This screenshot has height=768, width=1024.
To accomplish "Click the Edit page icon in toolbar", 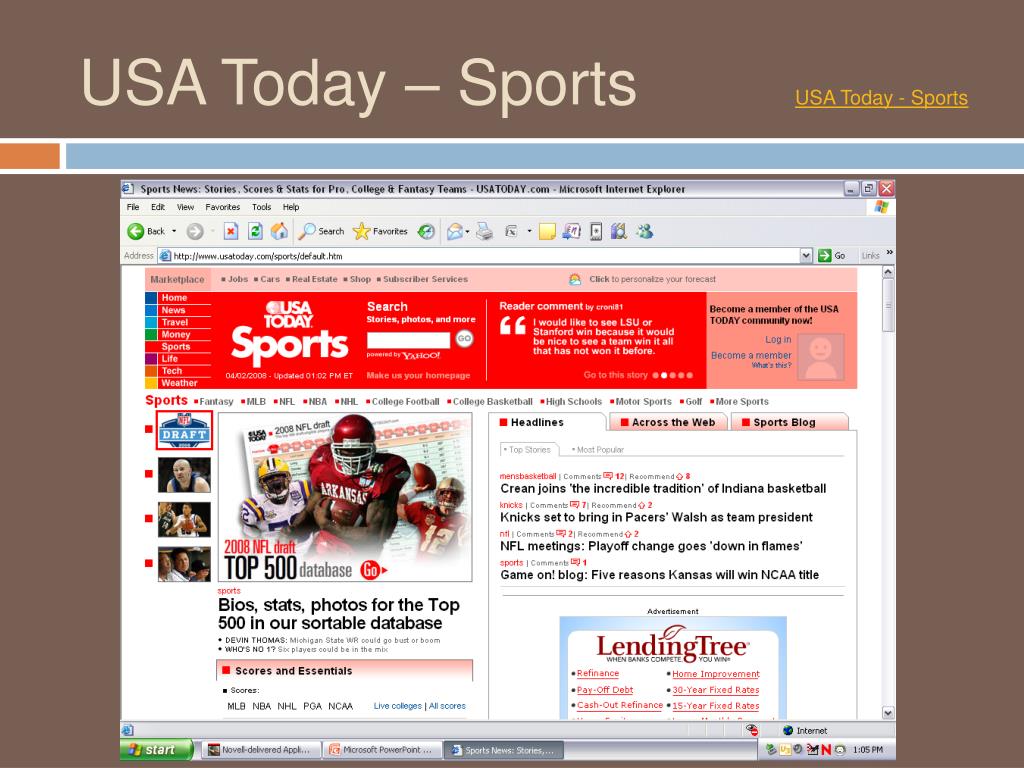I will pos(511,231).
